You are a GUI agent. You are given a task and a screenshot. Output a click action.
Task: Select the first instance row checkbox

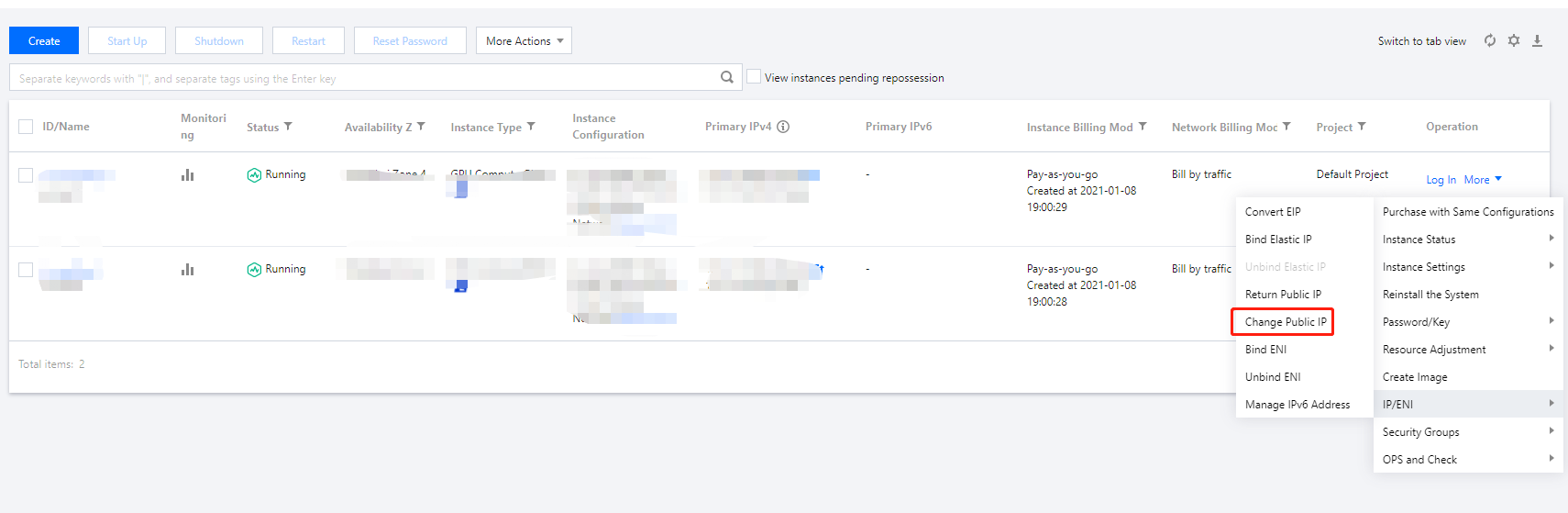[x=26, y=174]
